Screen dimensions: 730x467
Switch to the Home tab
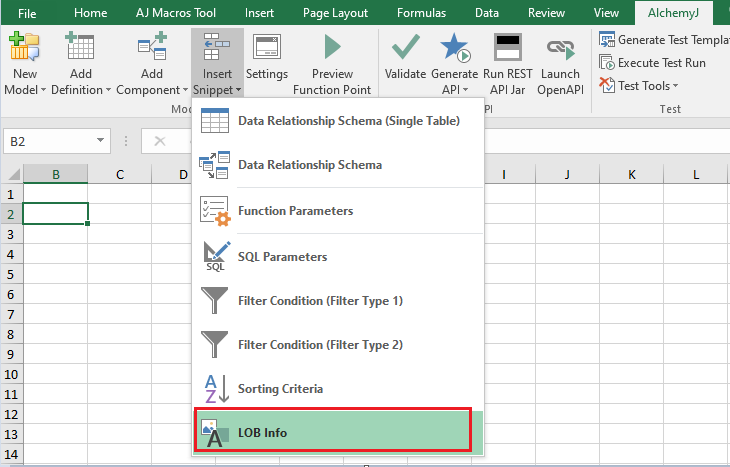90,13
